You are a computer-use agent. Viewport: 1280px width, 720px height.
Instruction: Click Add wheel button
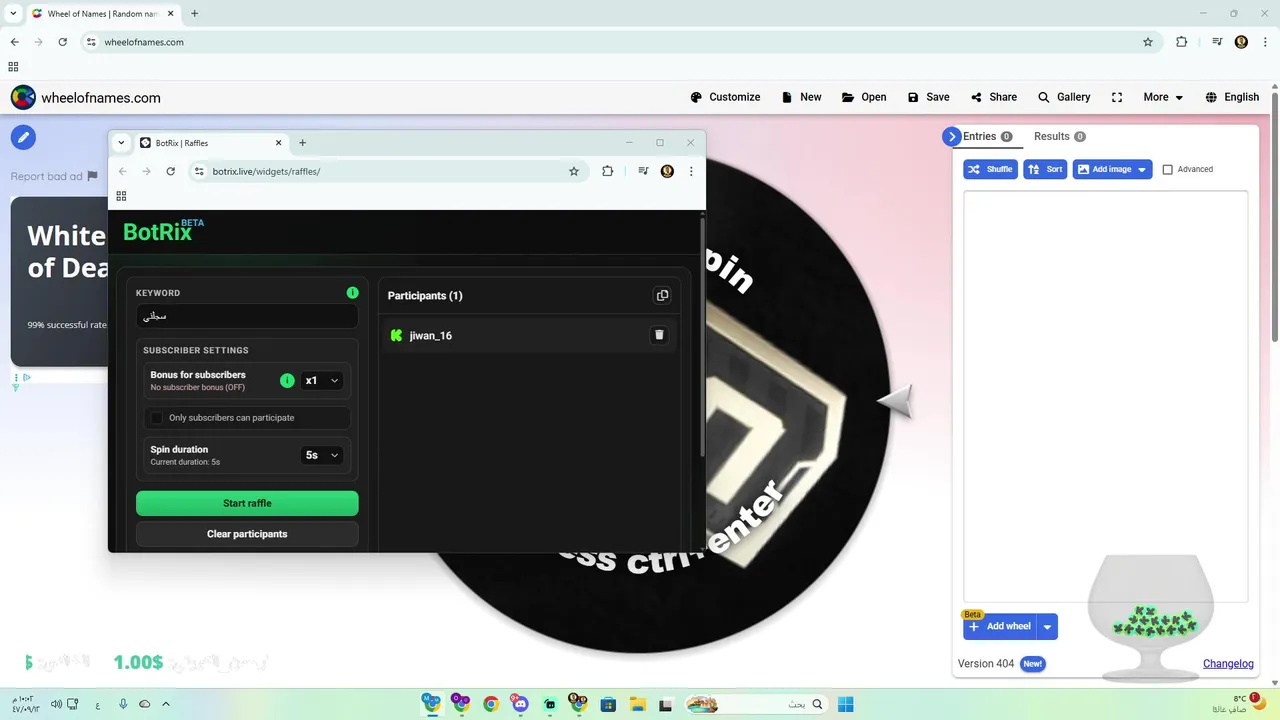[1000, 626]
